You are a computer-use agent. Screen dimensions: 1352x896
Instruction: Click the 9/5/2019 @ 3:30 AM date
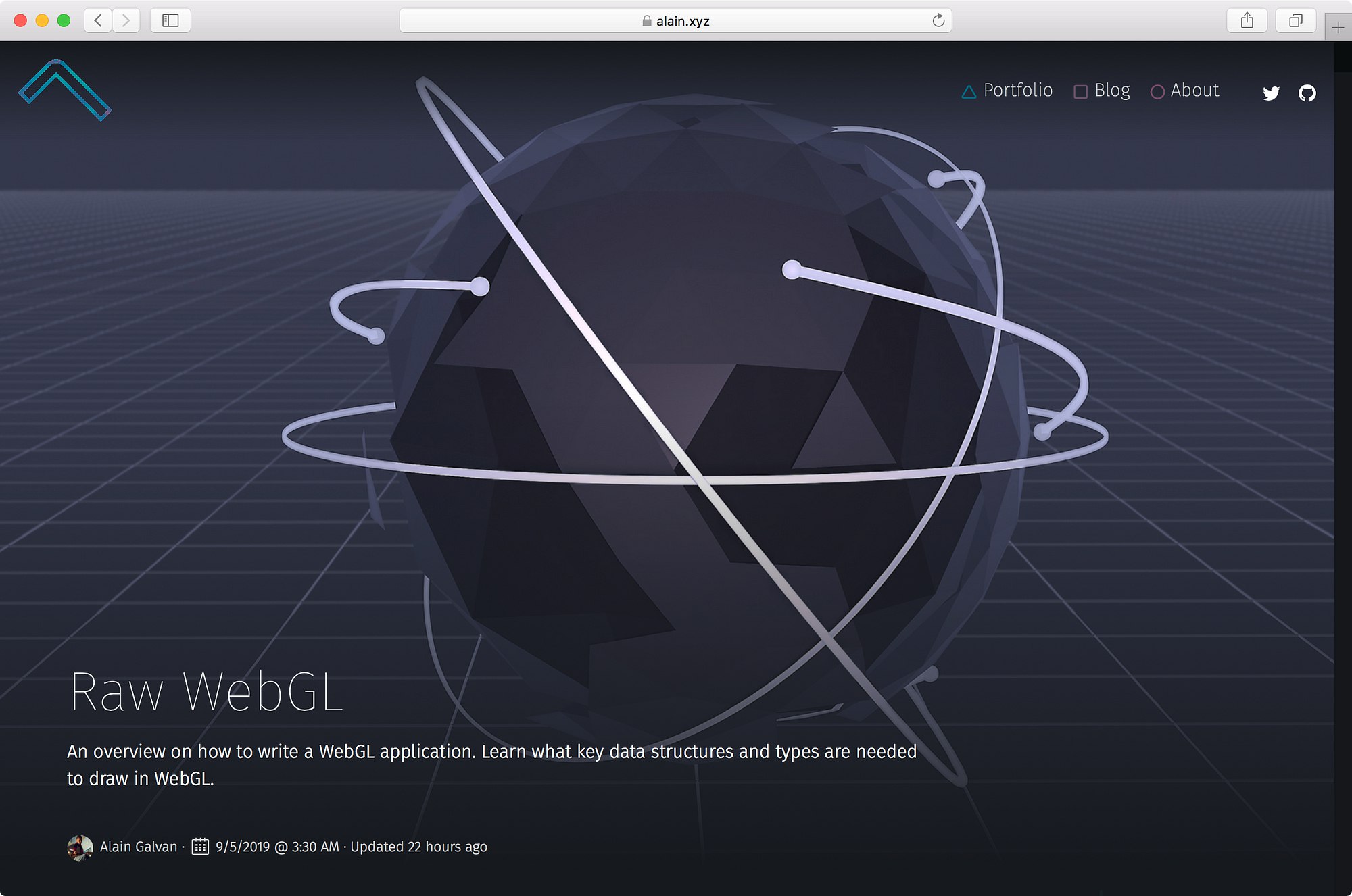(277, 847)
